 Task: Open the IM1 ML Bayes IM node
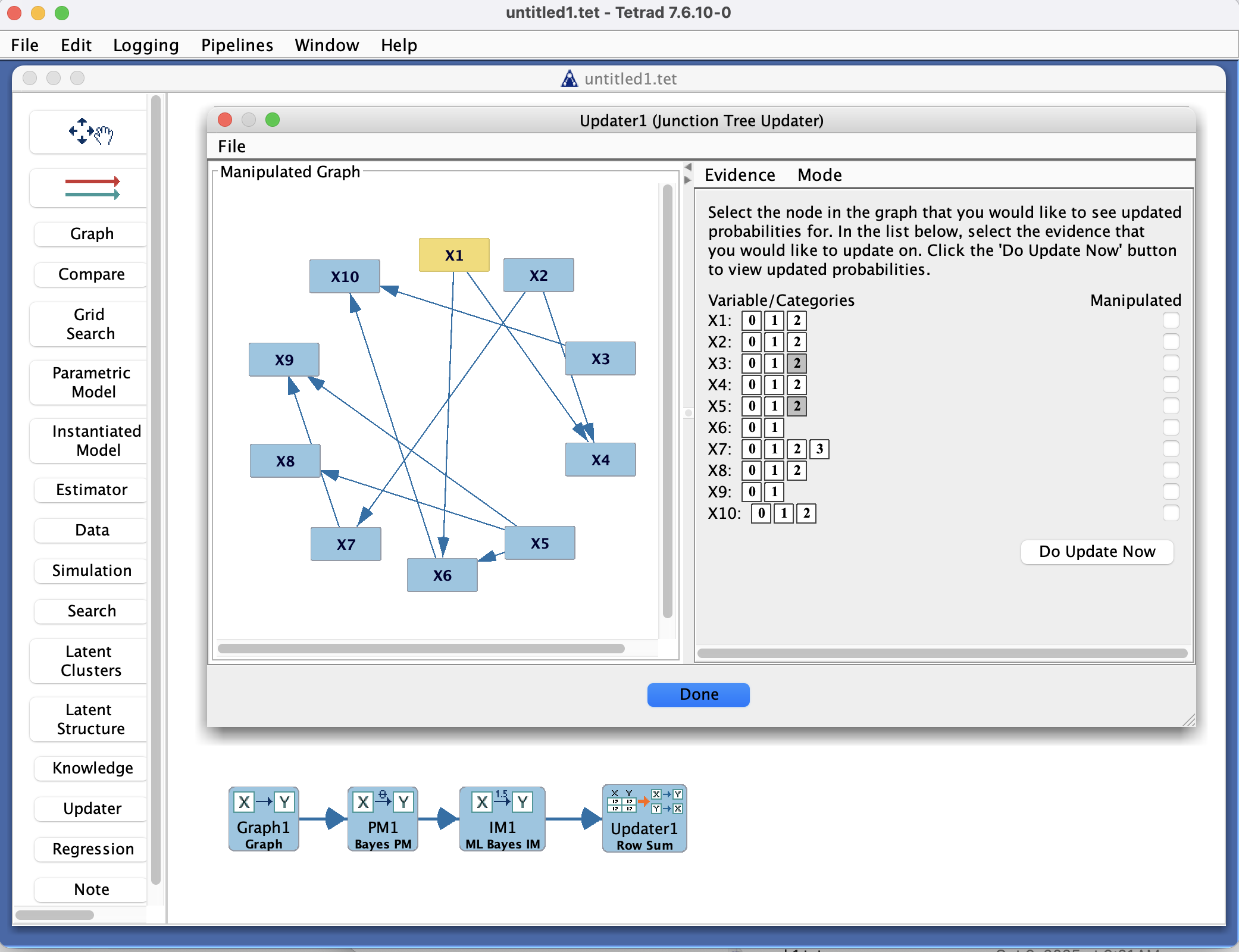(502, 819)
